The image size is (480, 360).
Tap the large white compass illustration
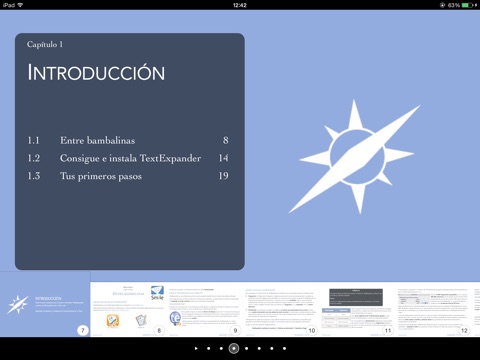tap(354, 156)
